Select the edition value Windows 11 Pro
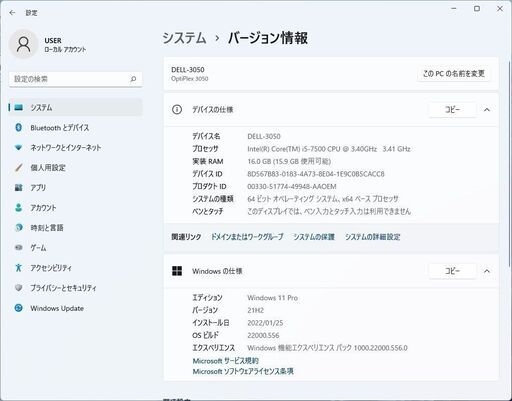Image resolution: width=512 pixels, height=401 pixels. click(x=273, y=298)
